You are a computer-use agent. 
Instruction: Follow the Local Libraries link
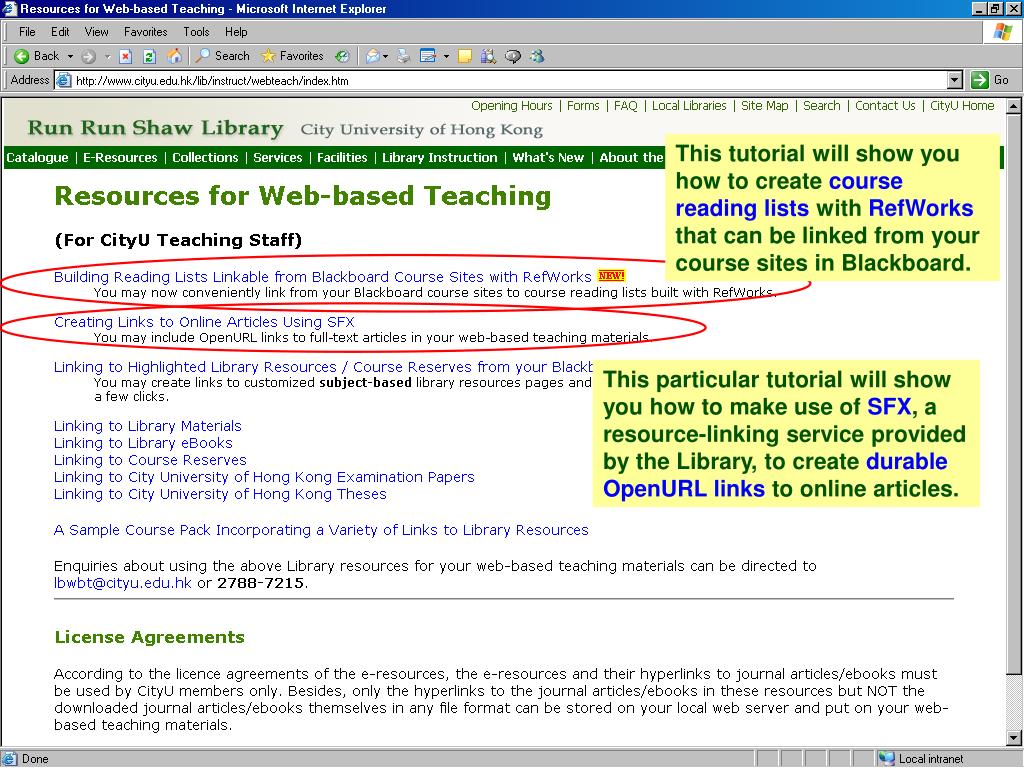689,106
